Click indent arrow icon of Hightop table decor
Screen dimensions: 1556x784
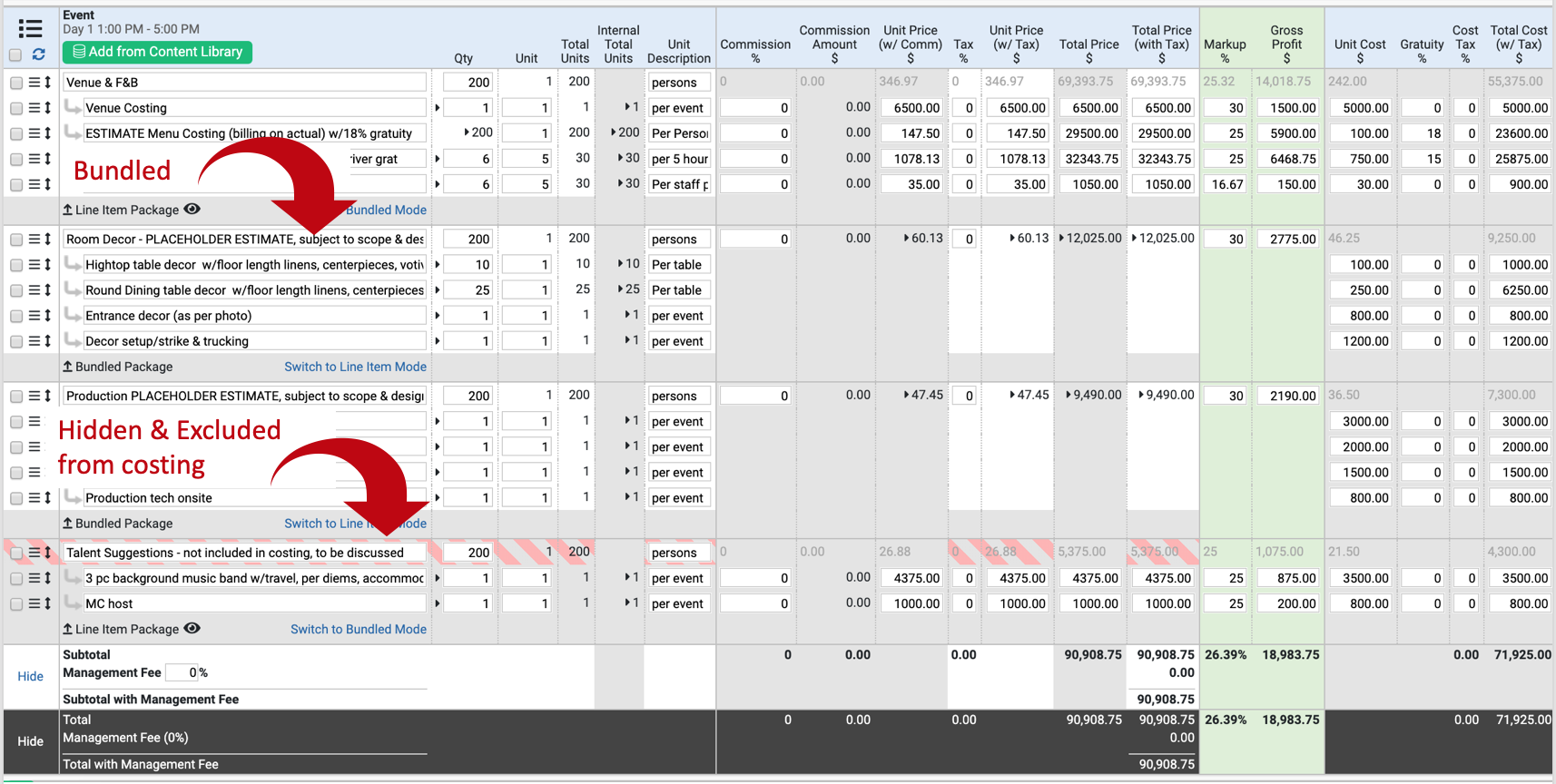point(73,264)
